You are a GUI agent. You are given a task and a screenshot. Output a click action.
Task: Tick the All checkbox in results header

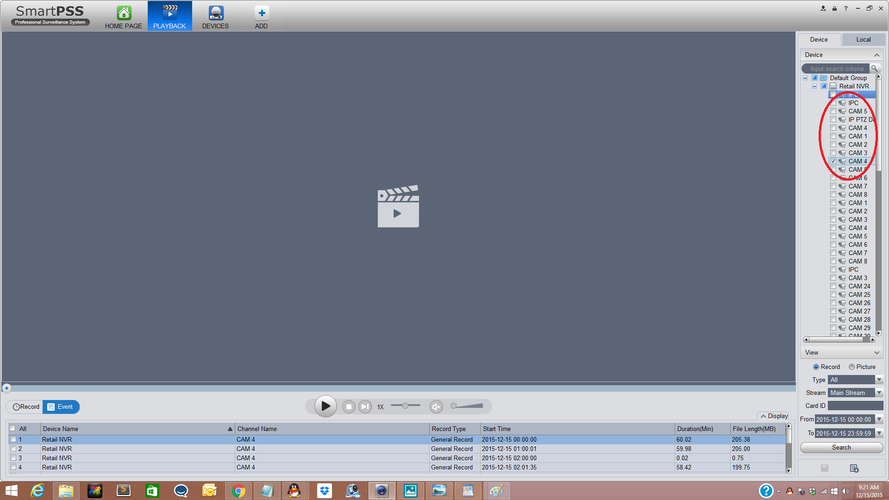pos(13,428)
